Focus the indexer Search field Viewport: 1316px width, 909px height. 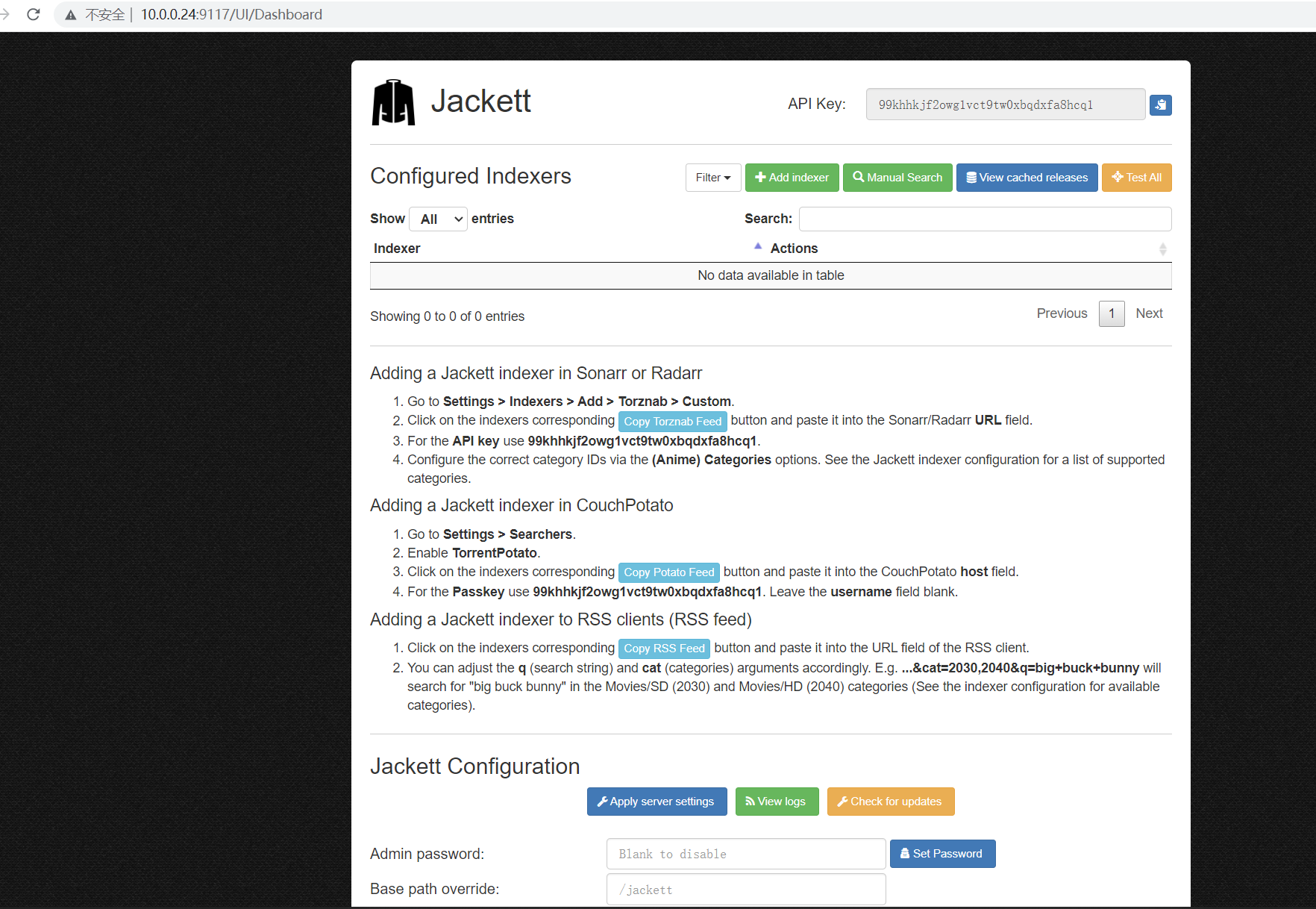[x=985, y=219]
